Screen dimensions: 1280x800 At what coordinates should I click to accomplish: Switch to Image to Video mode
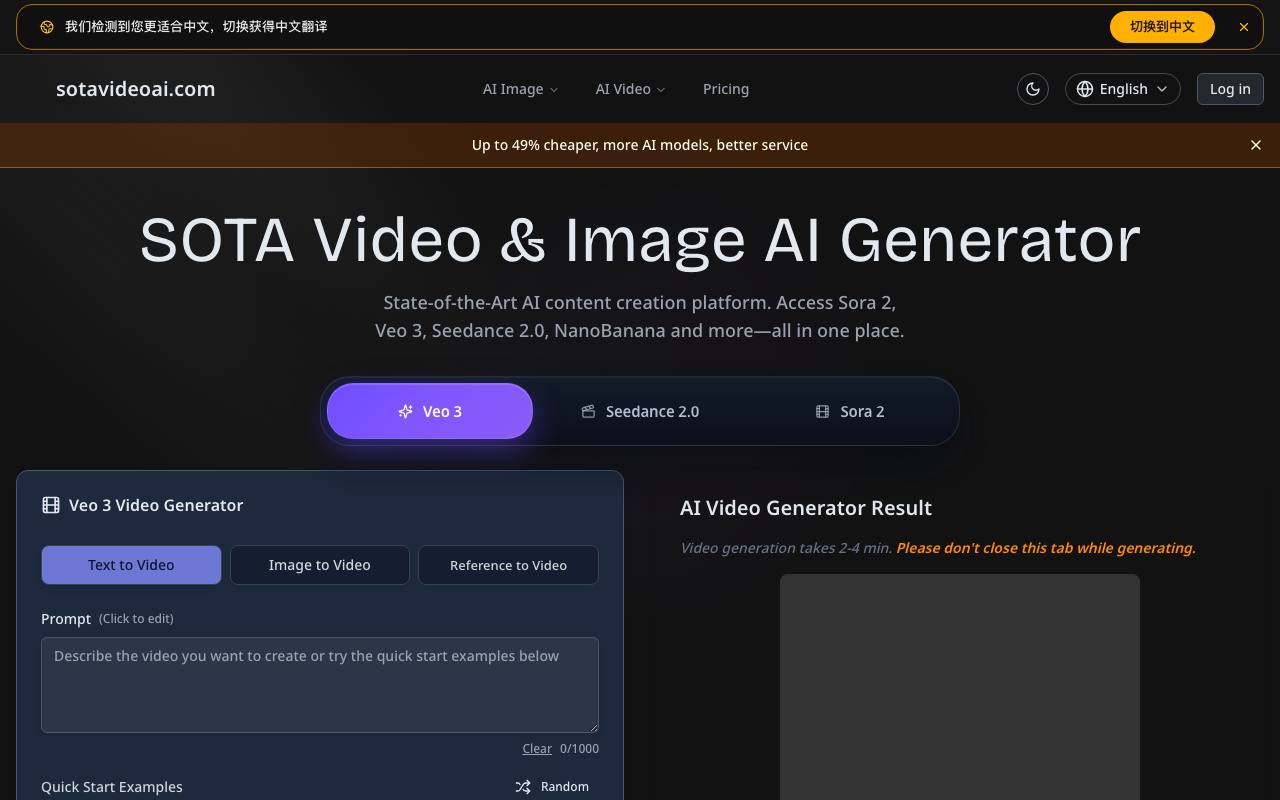(320, 565)
